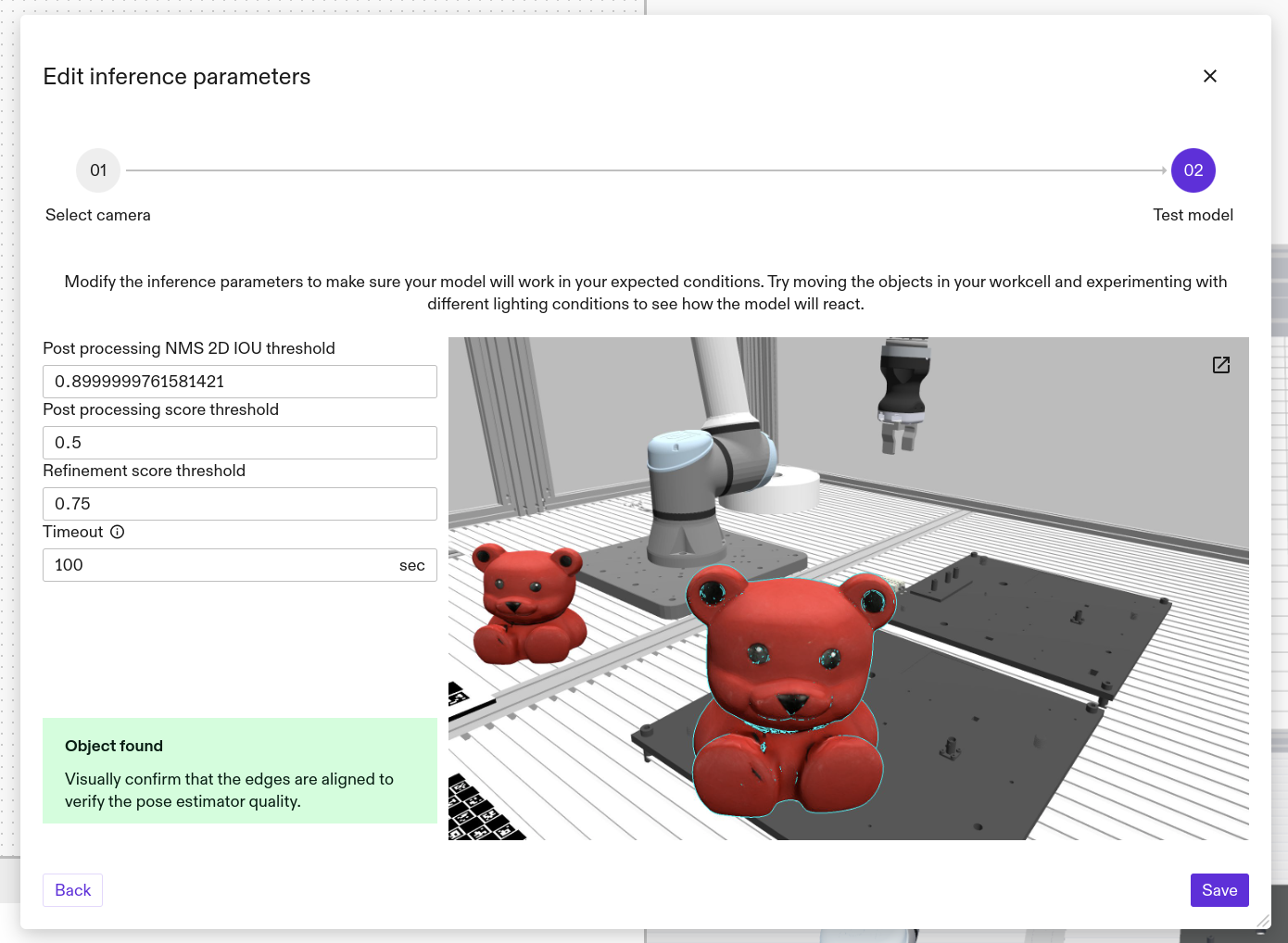The width and height of the screenshot is (1288, 943).
Task: Click the gripper in the camera view
Action: (x=902, y=394)
